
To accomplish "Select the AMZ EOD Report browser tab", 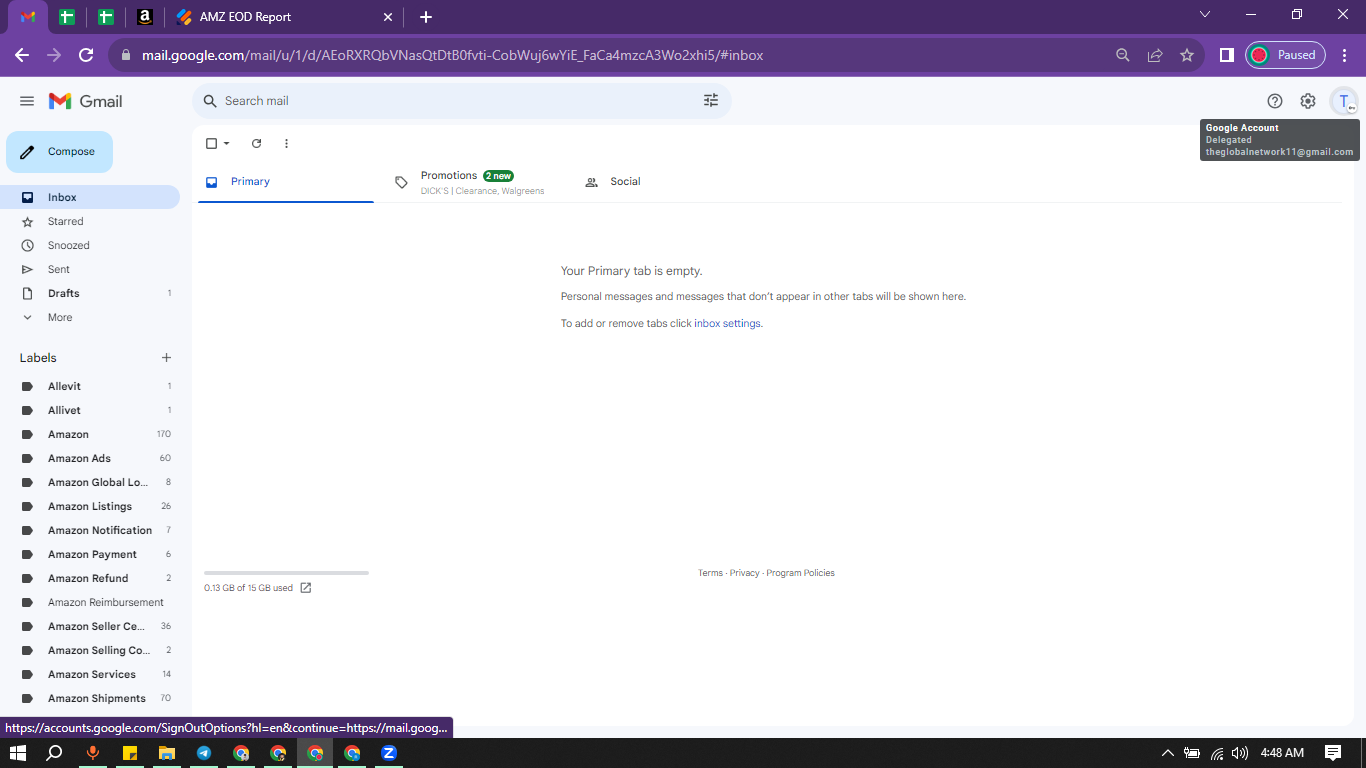I will coord(285,17).
